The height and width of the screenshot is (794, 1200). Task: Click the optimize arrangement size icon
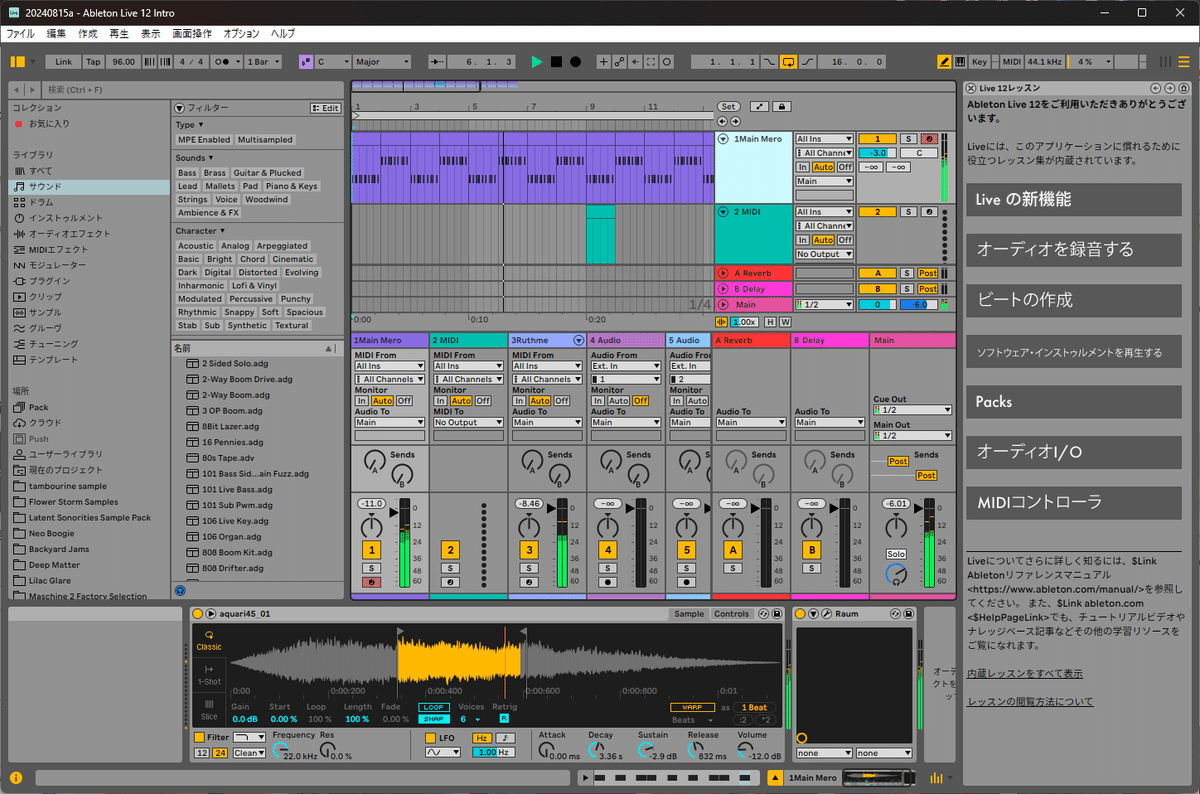point(759,106)
